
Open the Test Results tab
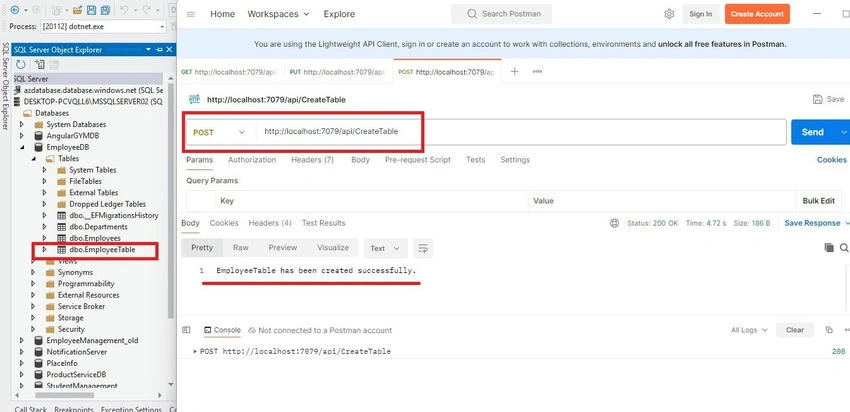click(324, 223)
